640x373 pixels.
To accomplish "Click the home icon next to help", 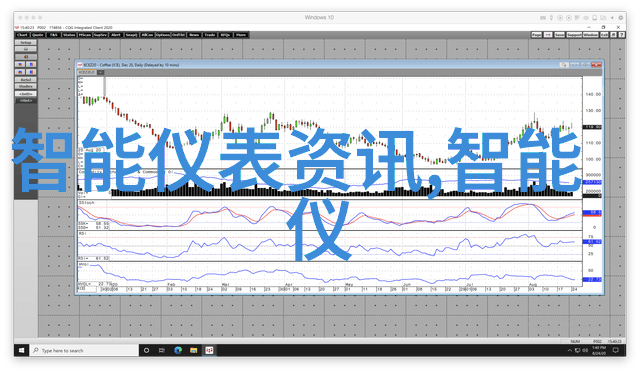I will point(613,35).
